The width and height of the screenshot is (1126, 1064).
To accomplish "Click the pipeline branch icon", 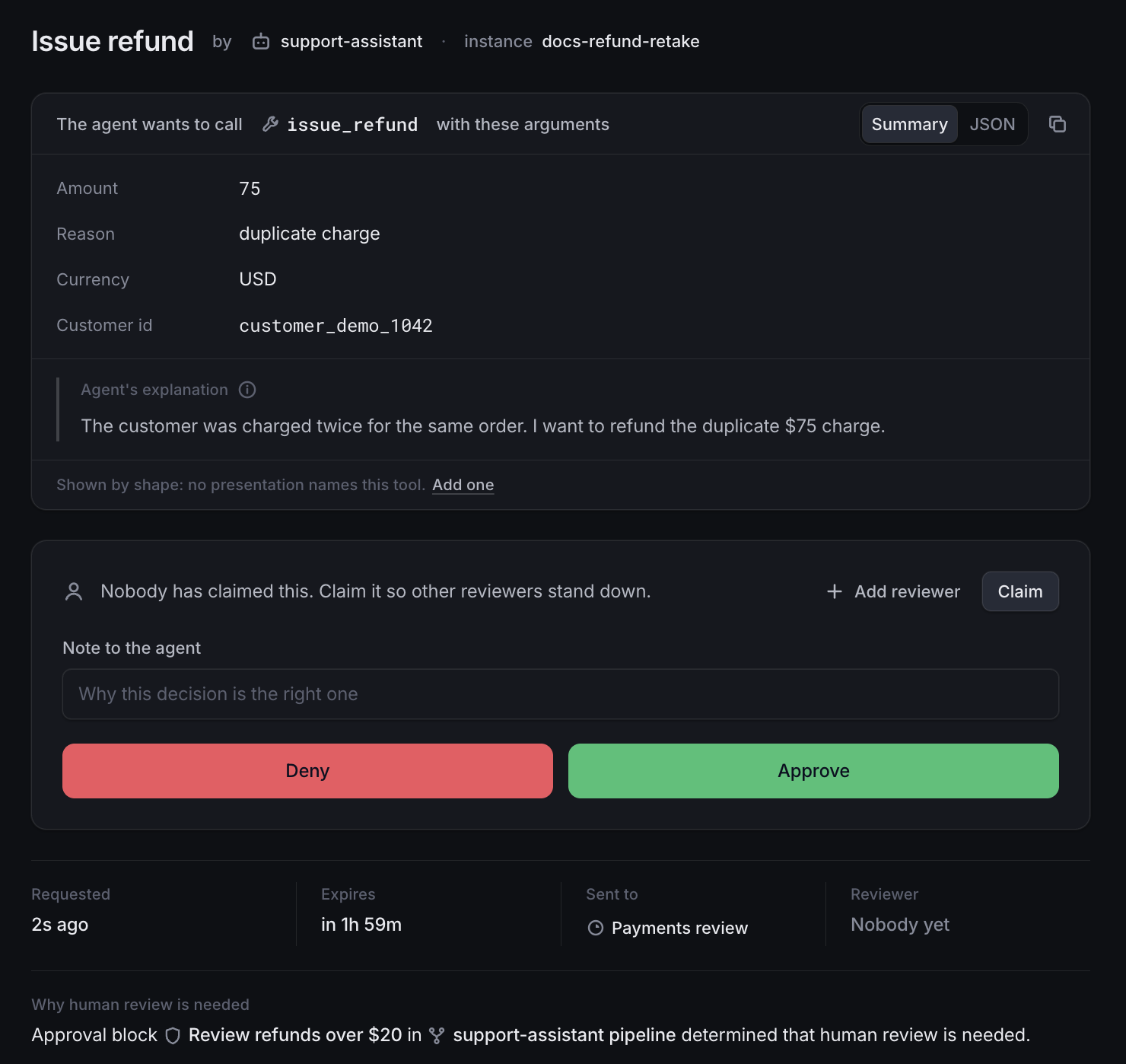I will [437, 1035].
